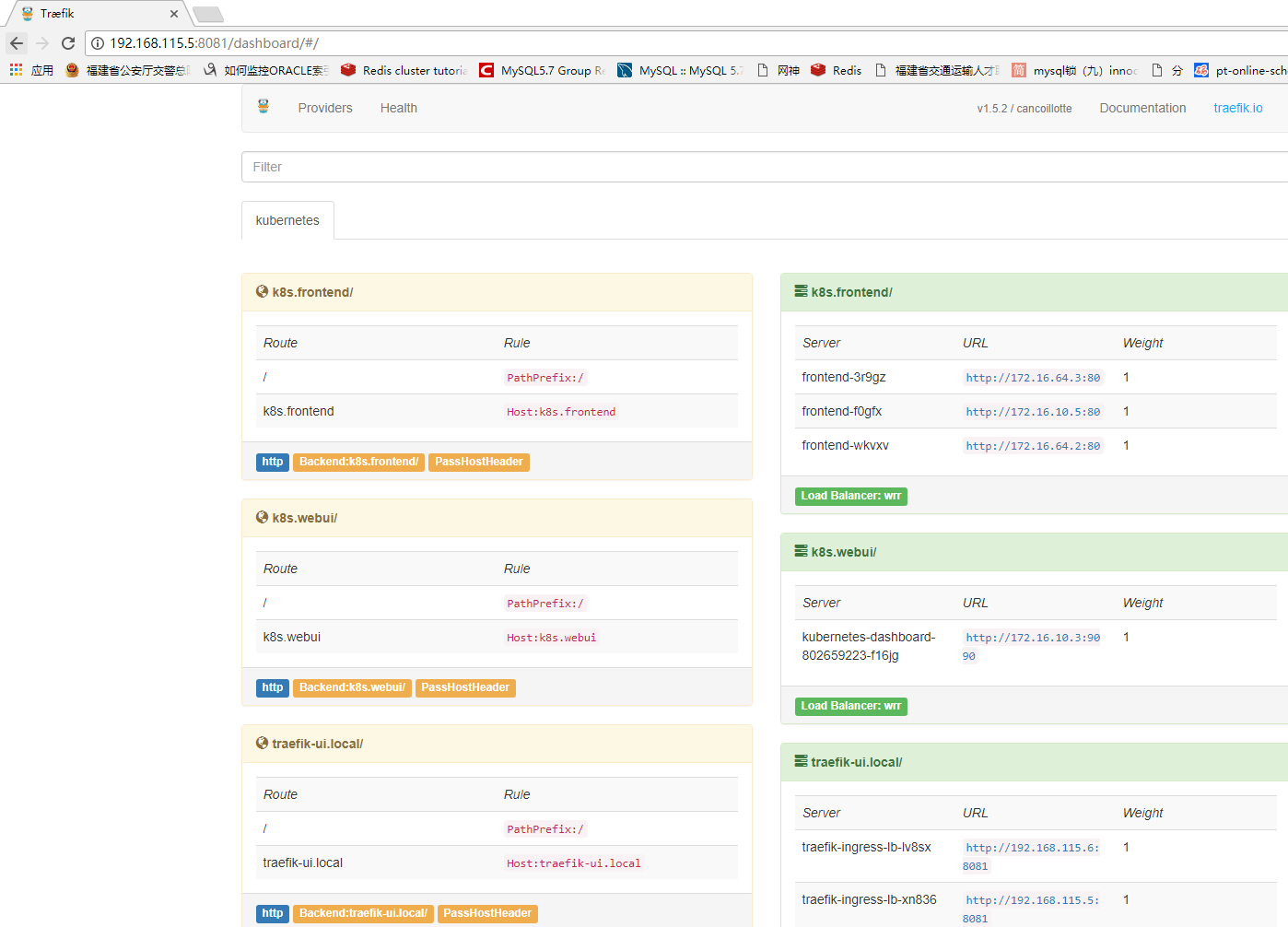Viewport: 1288px width, 927px height.
Task: Click globe icon beside k8s.webui/ frontend
Action: [262, 517]
